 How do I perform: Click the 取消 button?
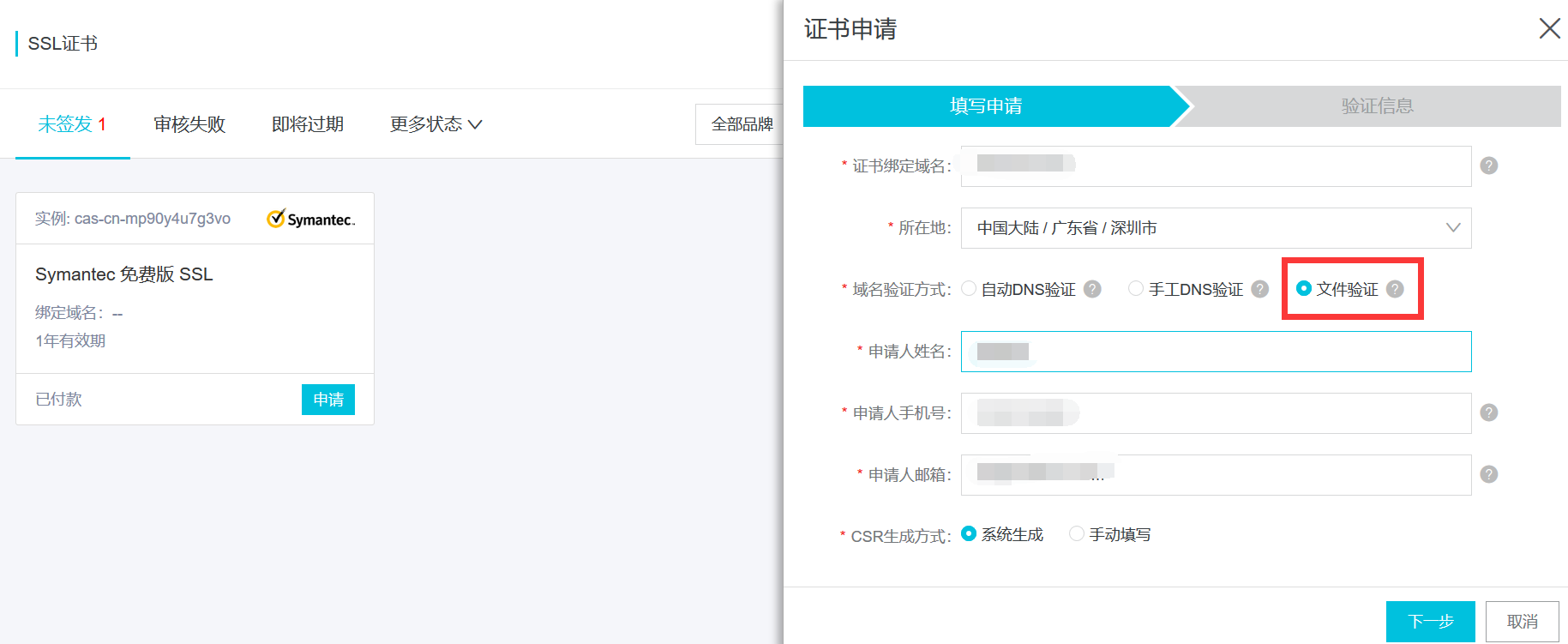(x=1523, y=622)
